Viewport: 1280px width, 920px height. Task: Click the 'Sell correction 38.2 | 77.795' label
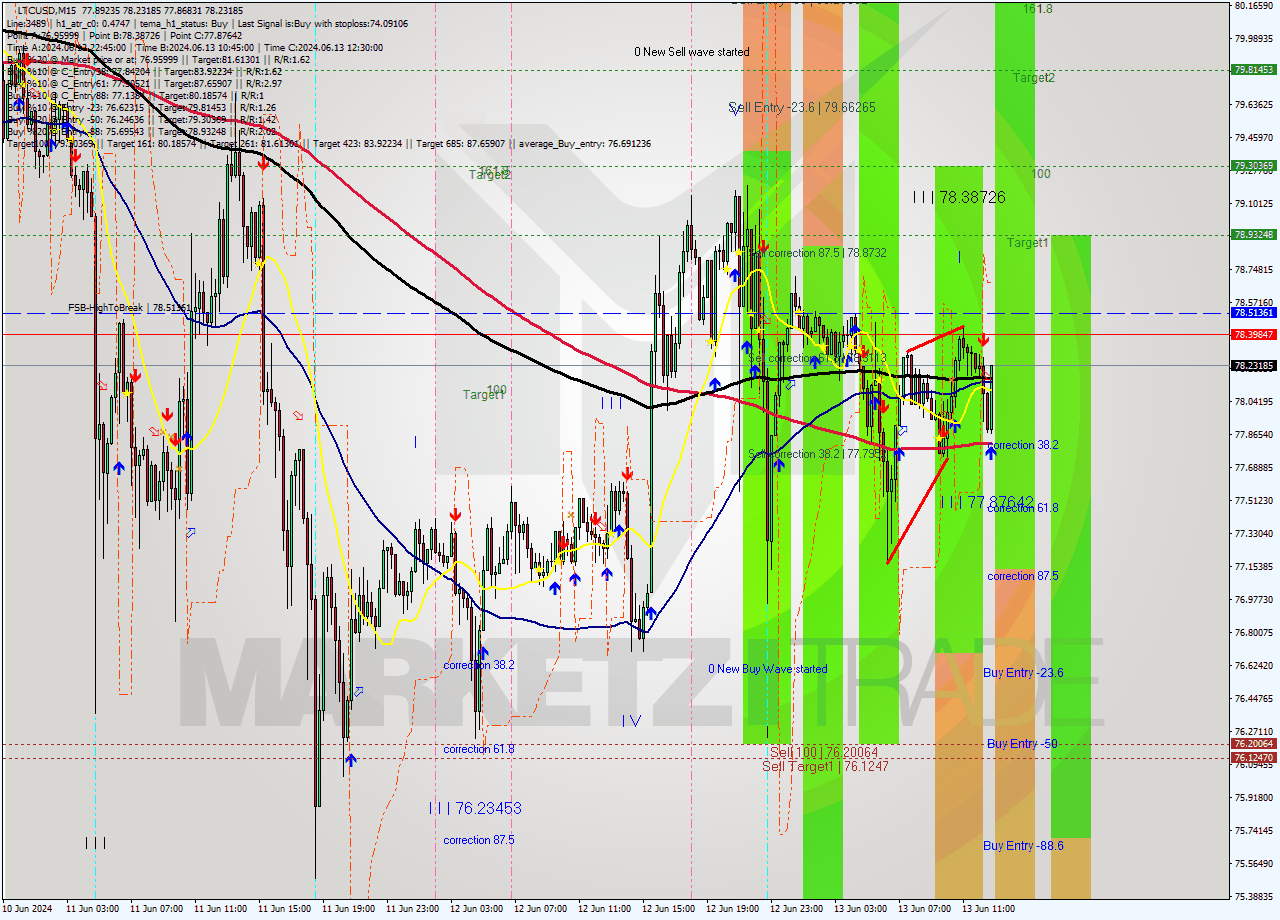click(x=814, y=454)
